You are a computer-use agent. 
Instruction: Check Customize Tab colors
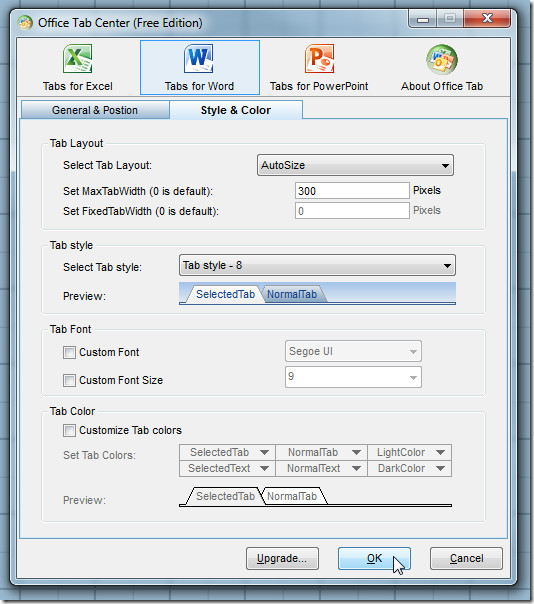click(x=69, y=430)
